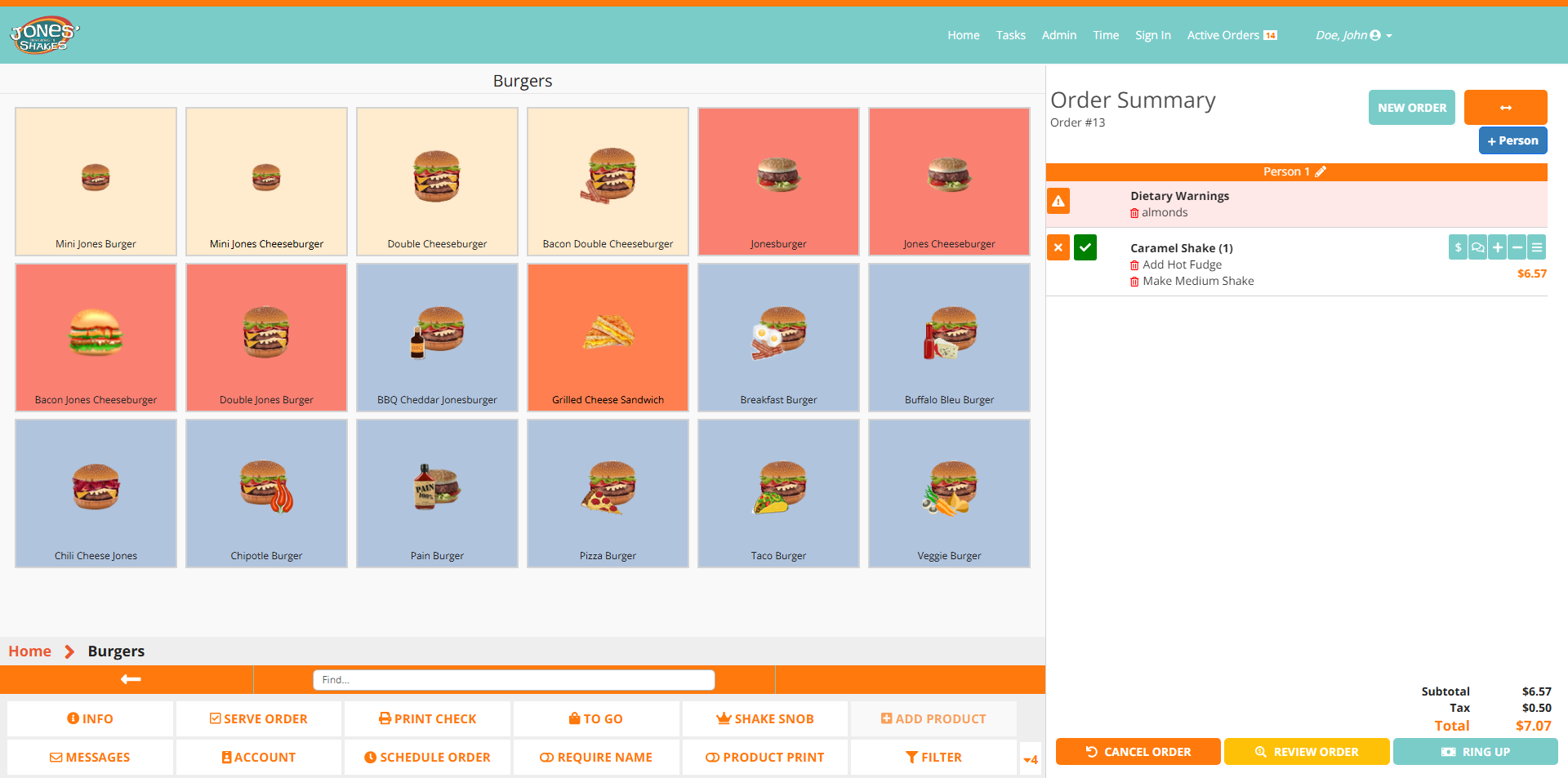Remove the Make Medium Shake modifier
1568x778 pixels.
(x=1134, y=282)
